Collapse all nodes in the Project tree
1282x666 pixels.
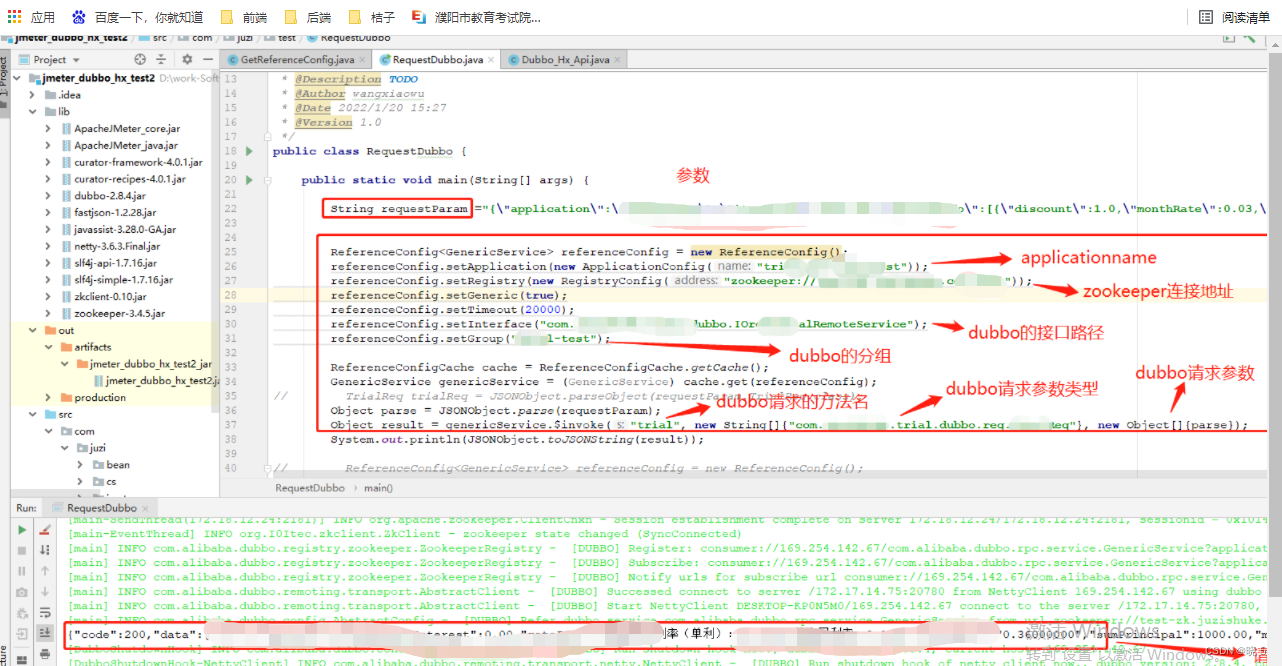[x=161, y=59]
